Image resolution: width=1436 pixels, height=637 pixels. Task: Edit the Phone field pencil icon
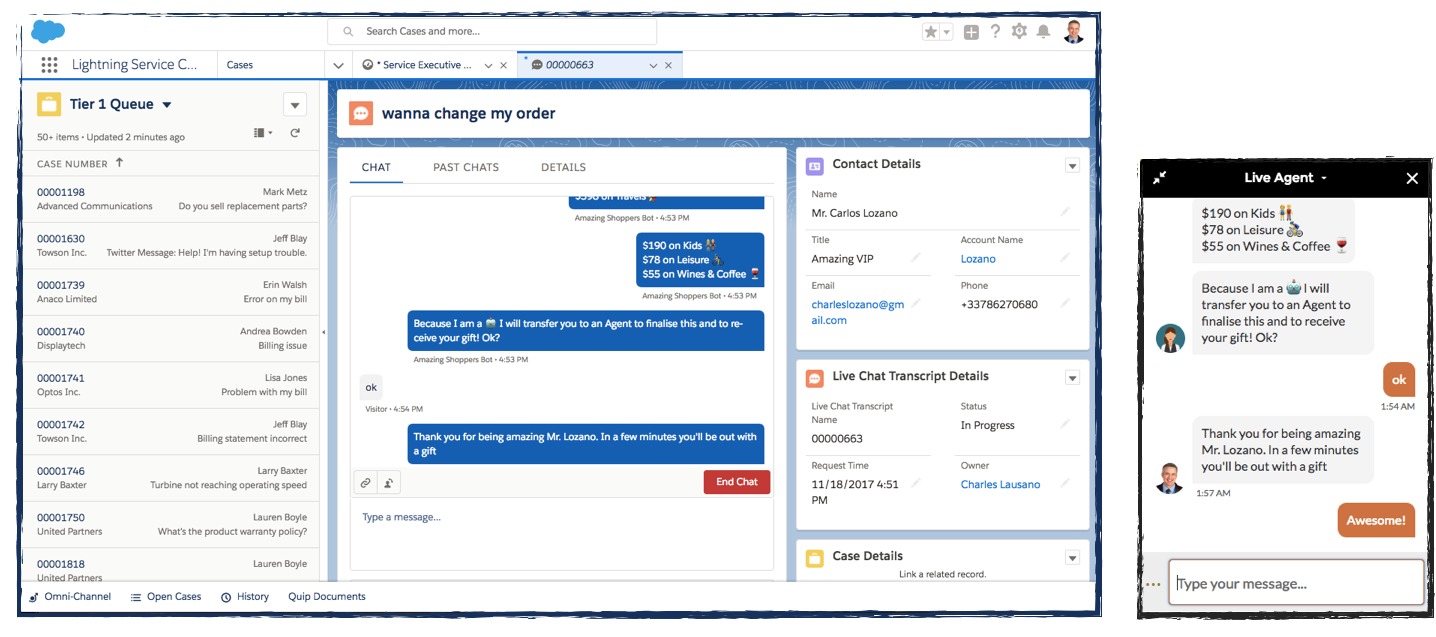pos(1065,304)
